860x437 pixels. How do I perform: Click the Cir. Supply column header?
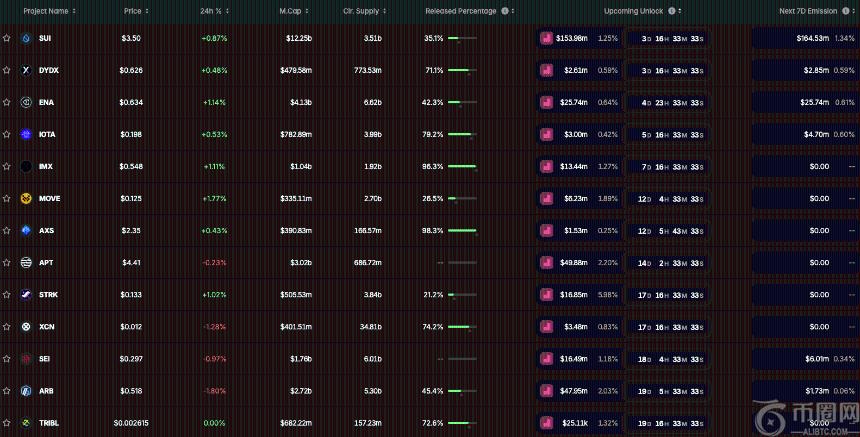[361, 11]
